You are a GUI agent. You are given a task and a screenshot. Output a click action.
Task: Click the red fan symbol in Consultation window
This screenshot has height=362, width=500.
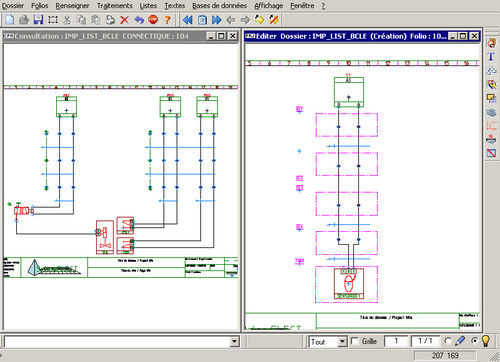[105, 237]
